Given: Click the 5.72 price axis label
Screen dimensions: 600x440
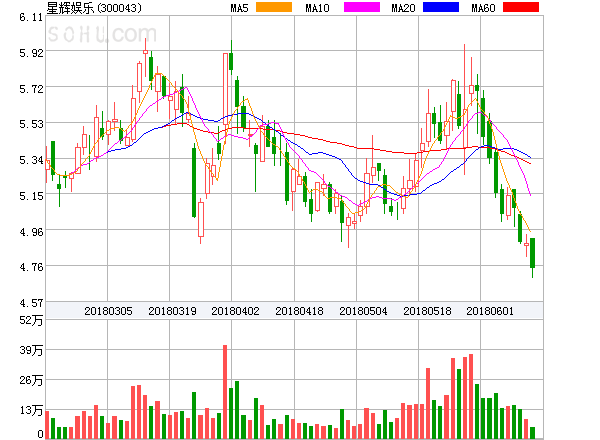Looking at the screenshot, I should tap(31, 89).
